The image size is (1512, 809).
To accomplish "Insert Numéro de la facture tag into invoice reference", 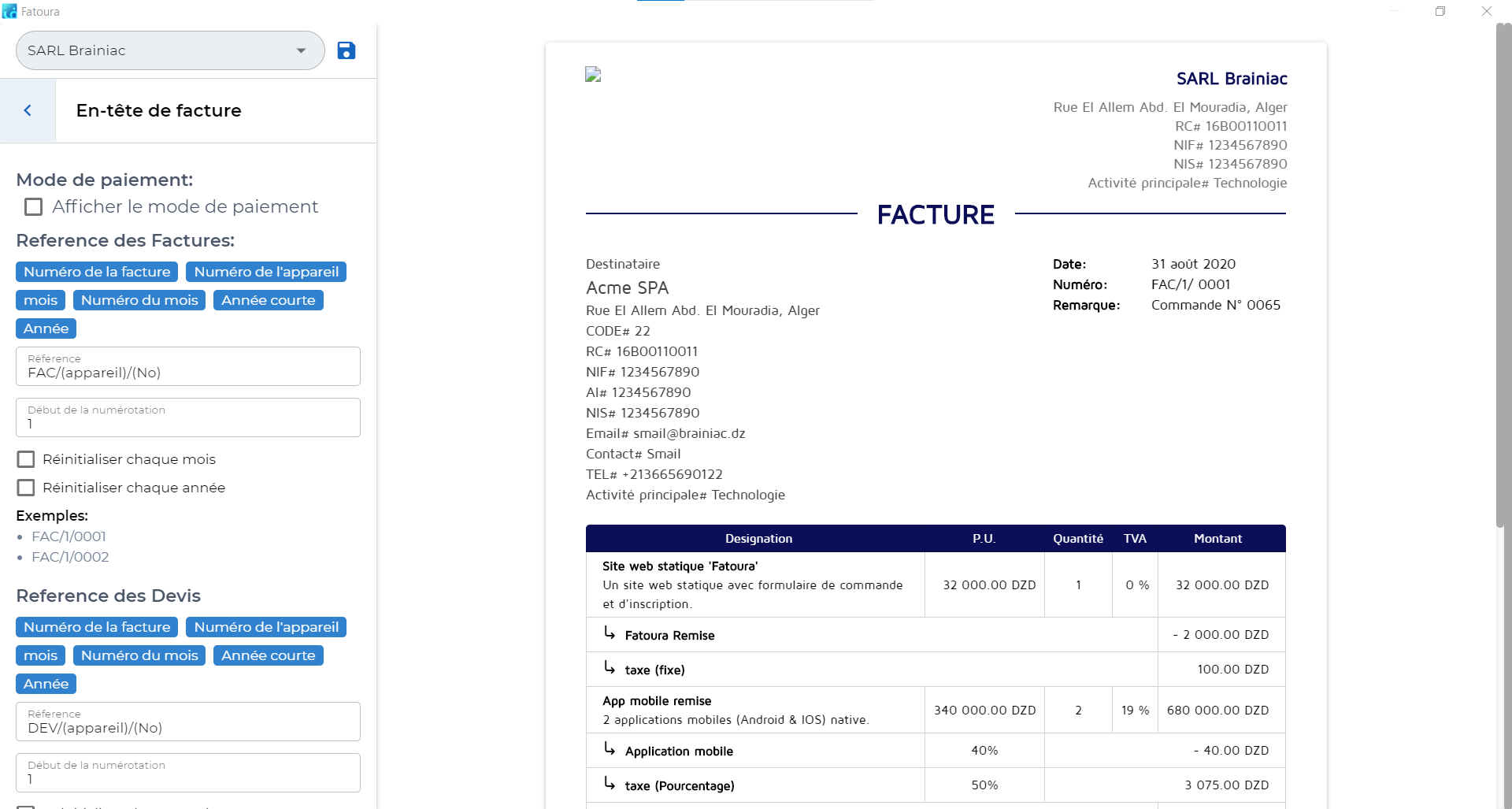I will point(95,272).
